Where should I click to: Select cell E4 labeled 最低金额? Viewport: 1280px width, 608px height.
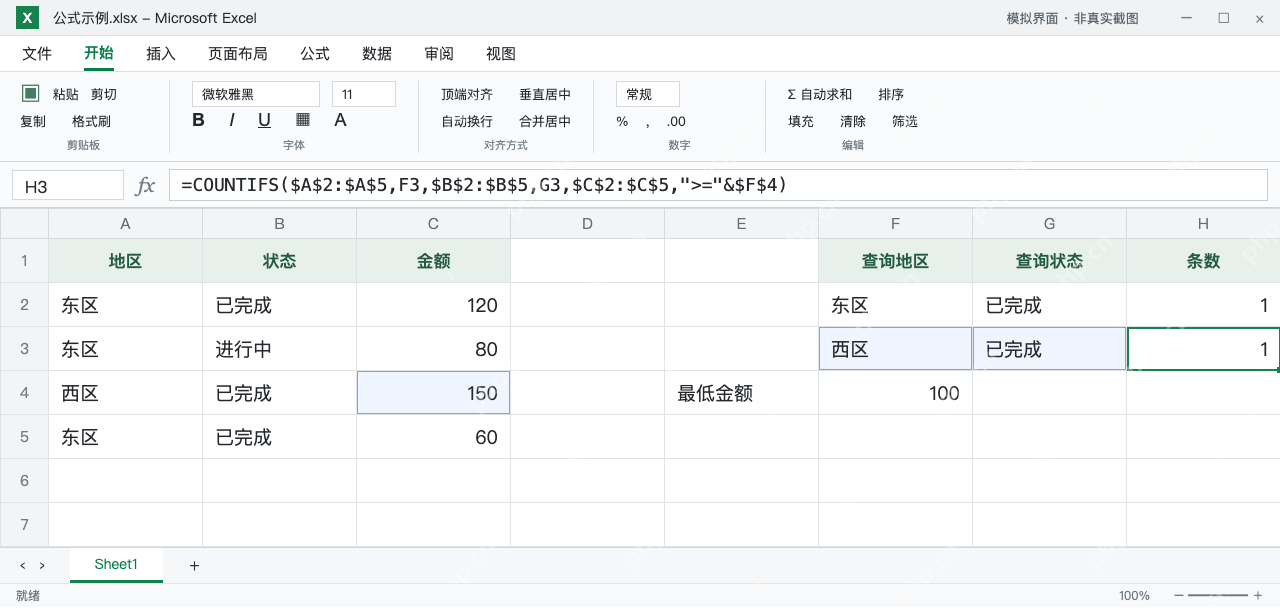coord(741,393)
